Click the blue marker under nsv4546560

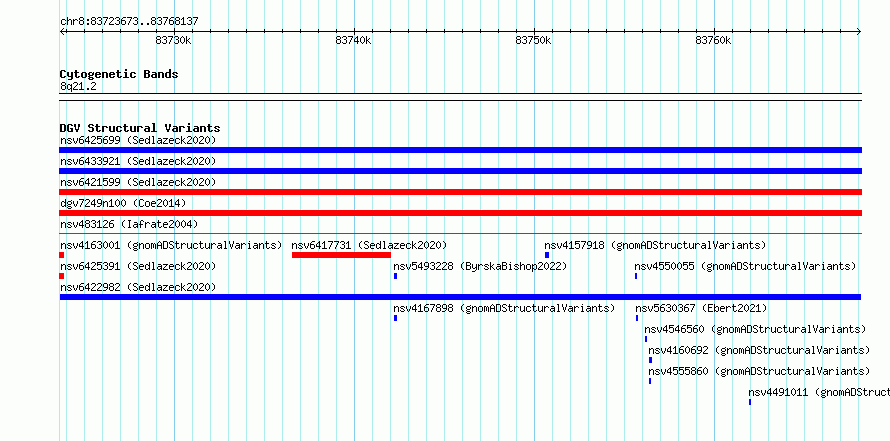click(646, 339)
